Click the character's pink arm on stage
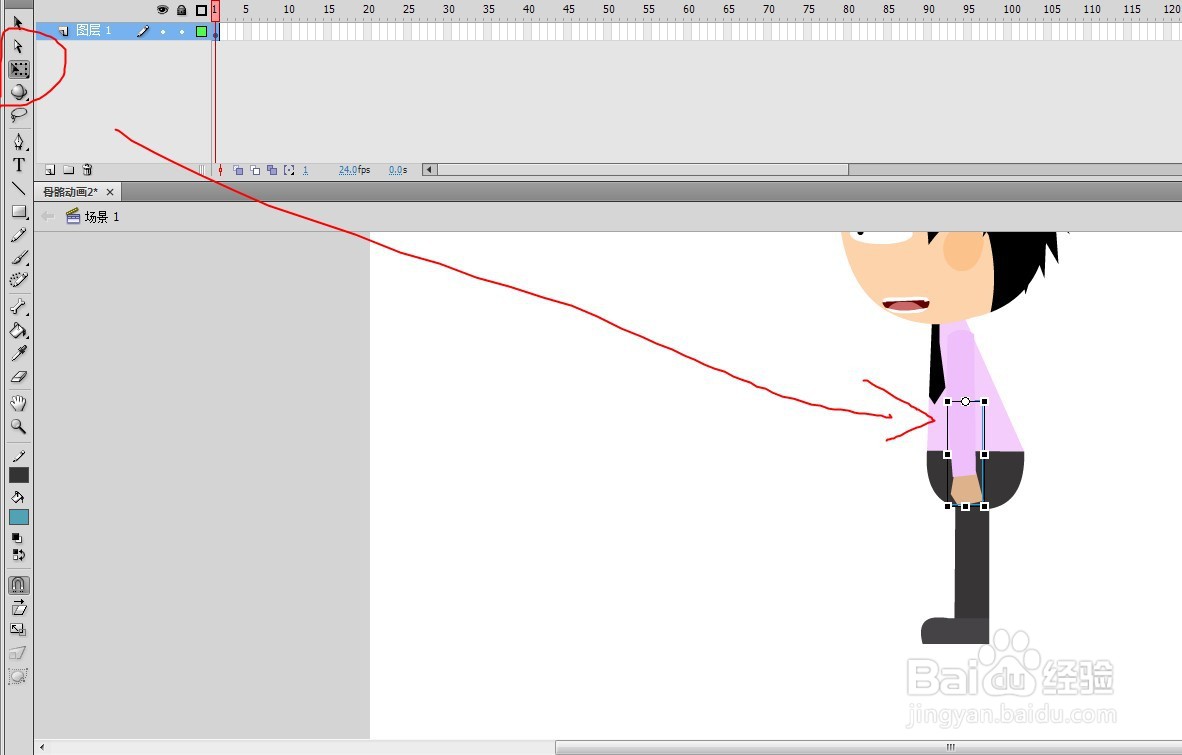This screenshot has width=1182, height=755. tap(961, 407)
